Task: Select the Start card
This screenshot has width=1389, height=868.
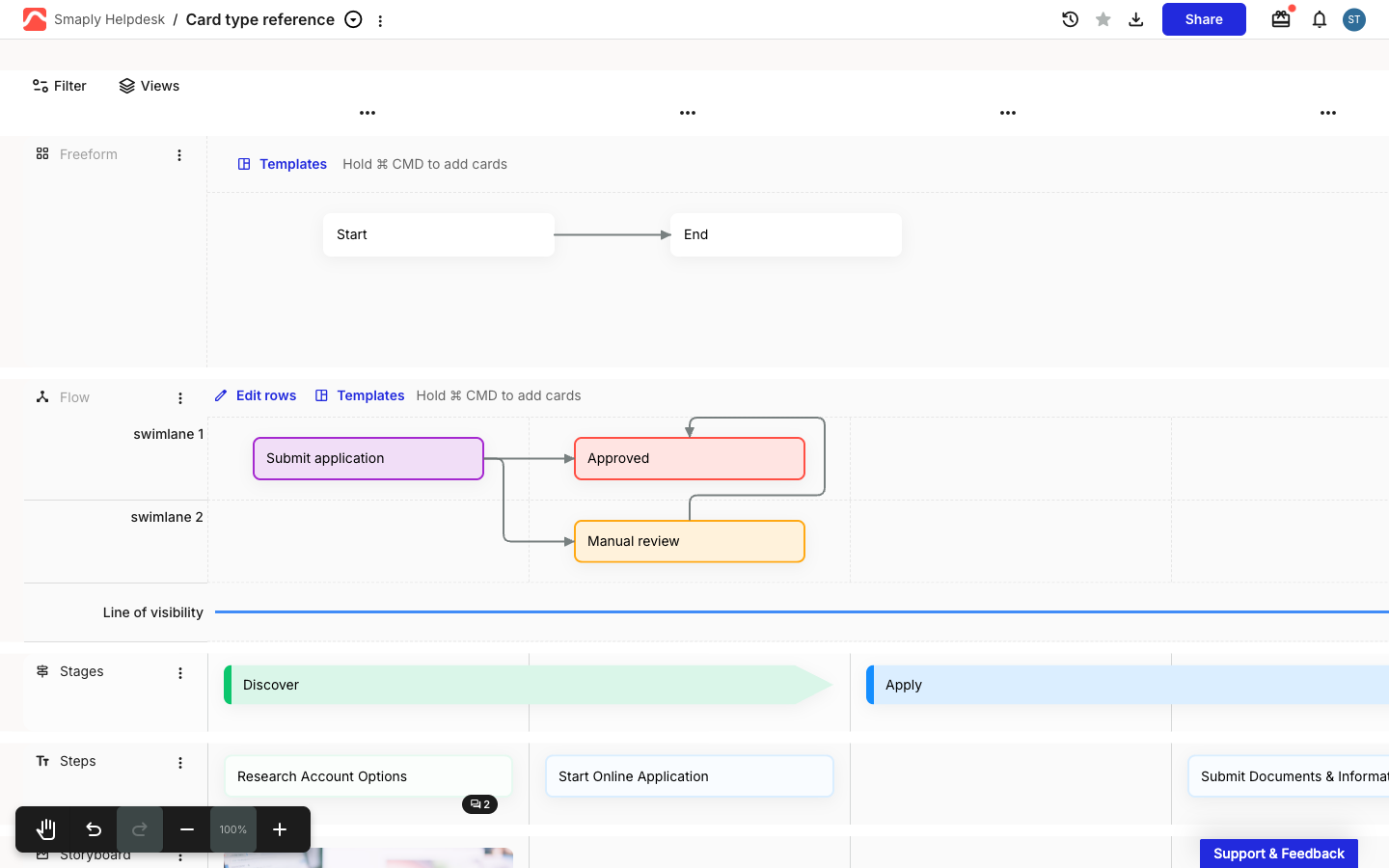Action: click(439, 234)
